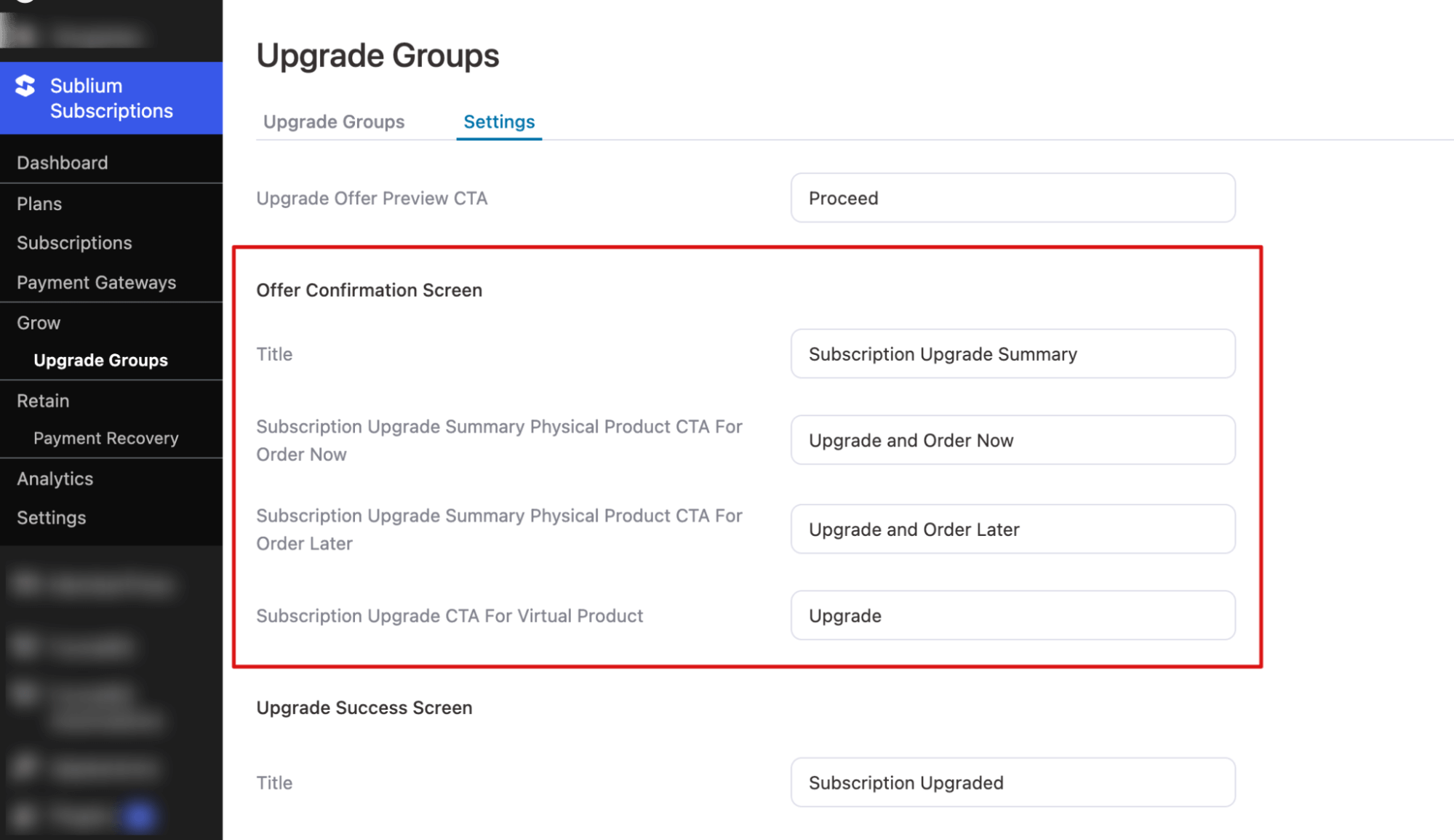Focus the Offer Confirmation Title field
1454x840 pixels.
[x=1012, y=354]
